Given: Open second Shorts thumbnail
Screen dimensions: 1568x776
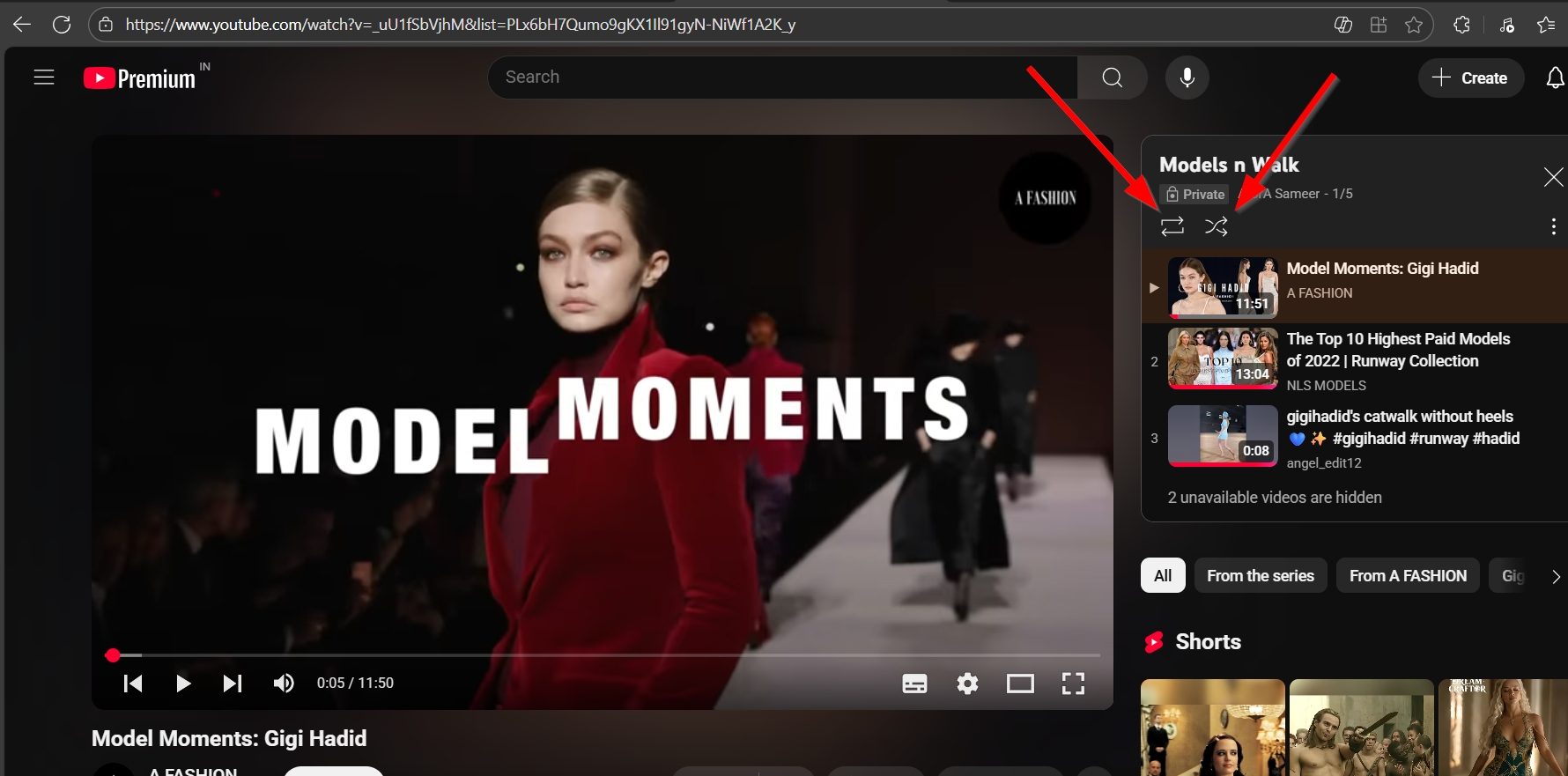Looking at the screenshot, I should 1362,728.
